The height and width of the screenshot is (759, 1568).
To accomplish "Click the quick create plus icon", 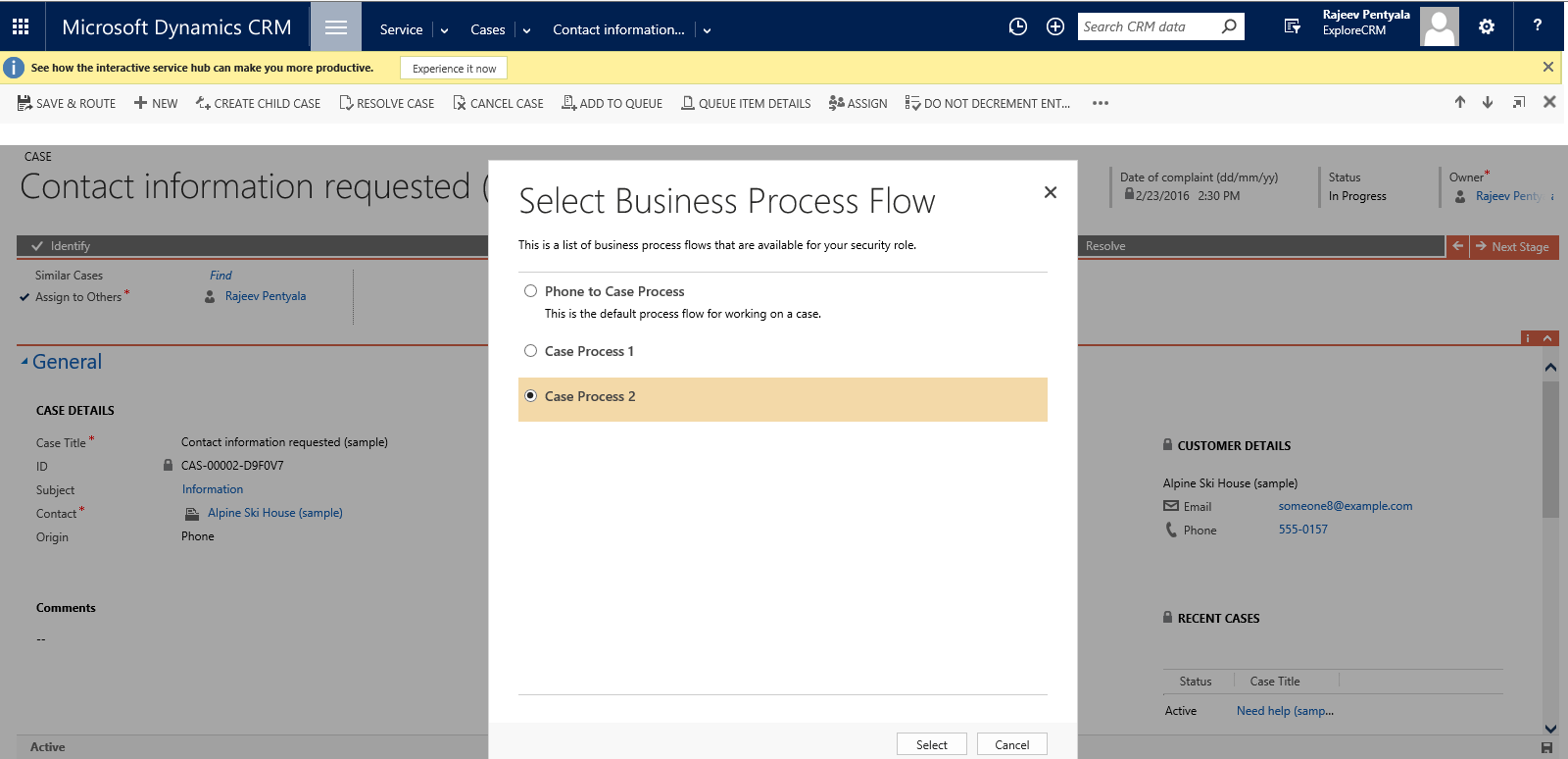I will pyautogui.click(x=1055, y=26).
